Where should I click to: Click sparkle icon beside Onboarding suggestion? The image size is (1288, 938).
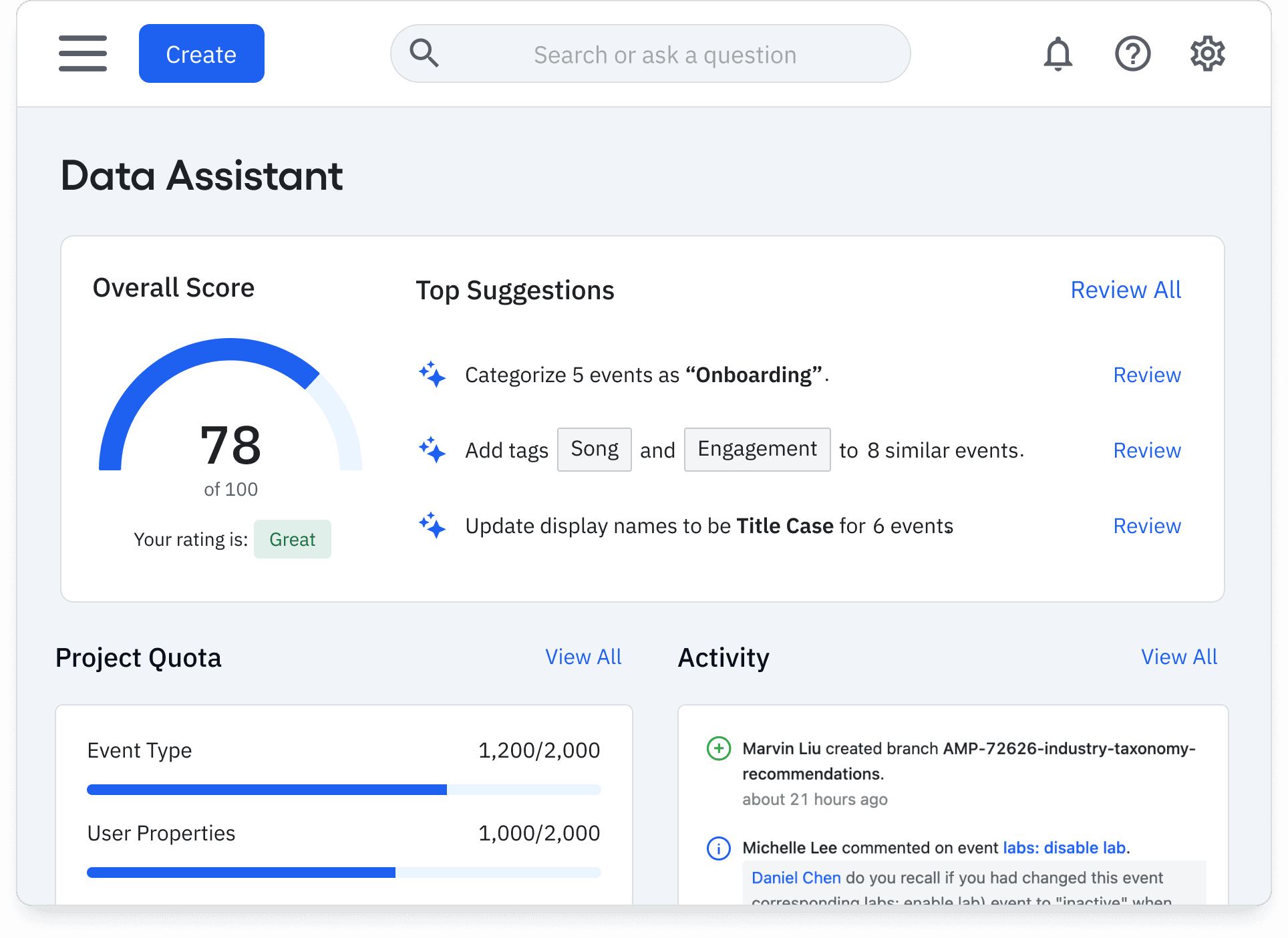click(432, 374)
